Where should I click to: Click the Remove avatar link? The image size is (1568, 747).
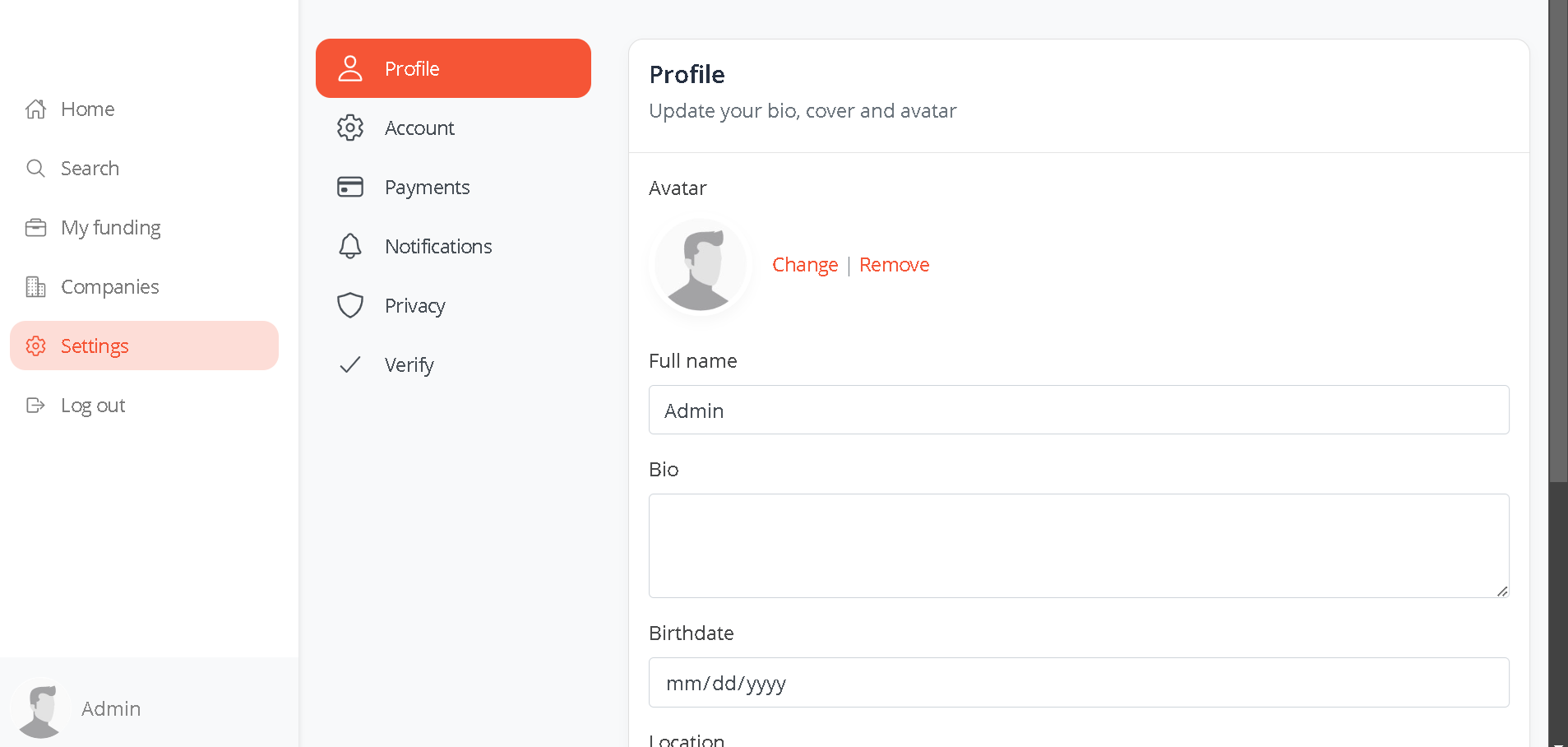tap(894, 265)
